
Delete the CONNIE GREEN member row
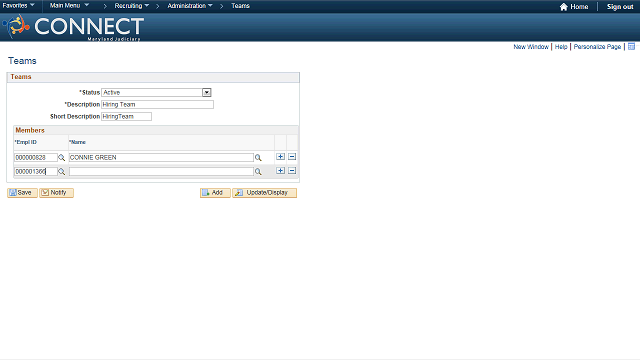tap(292, 157)
